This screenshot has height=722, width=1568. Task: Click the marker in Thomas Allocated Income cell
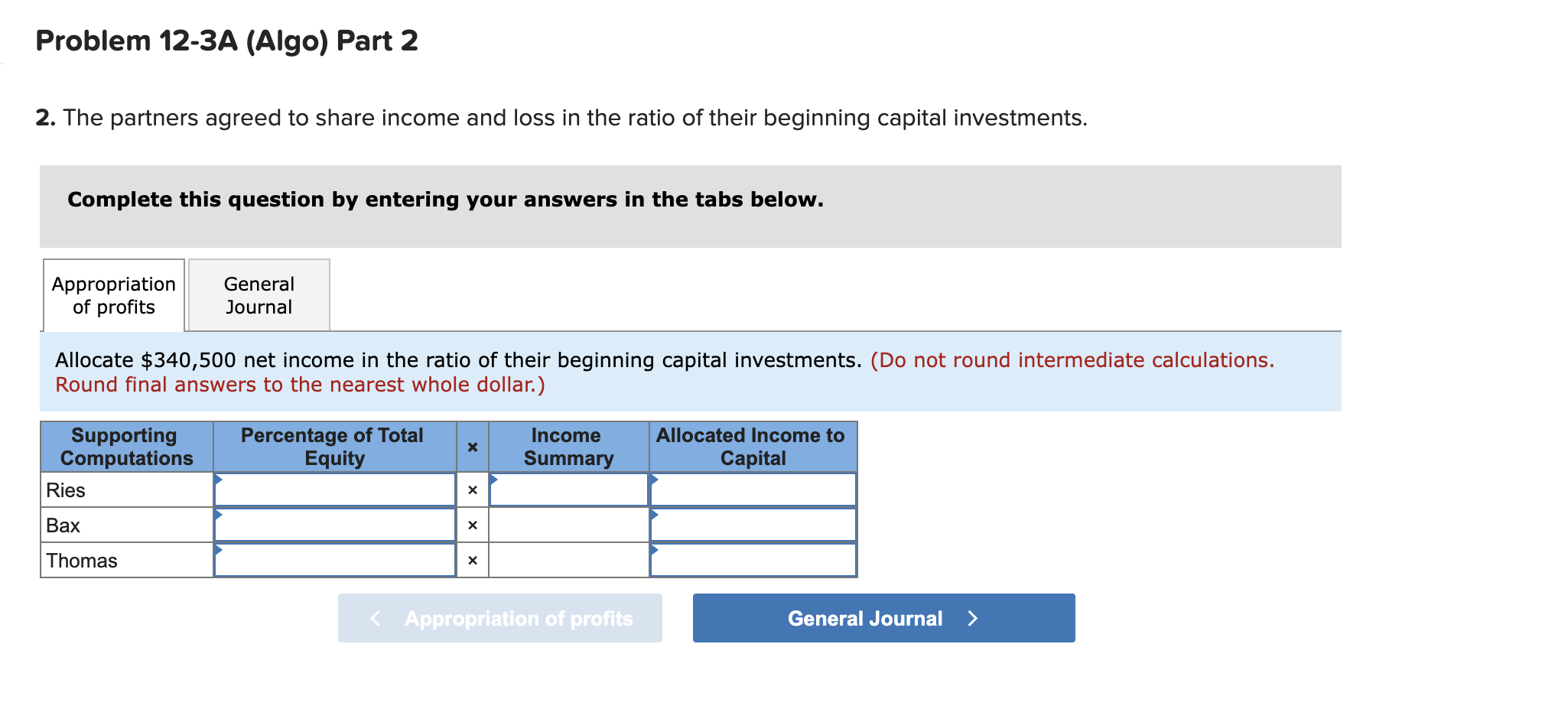point(654,551)
